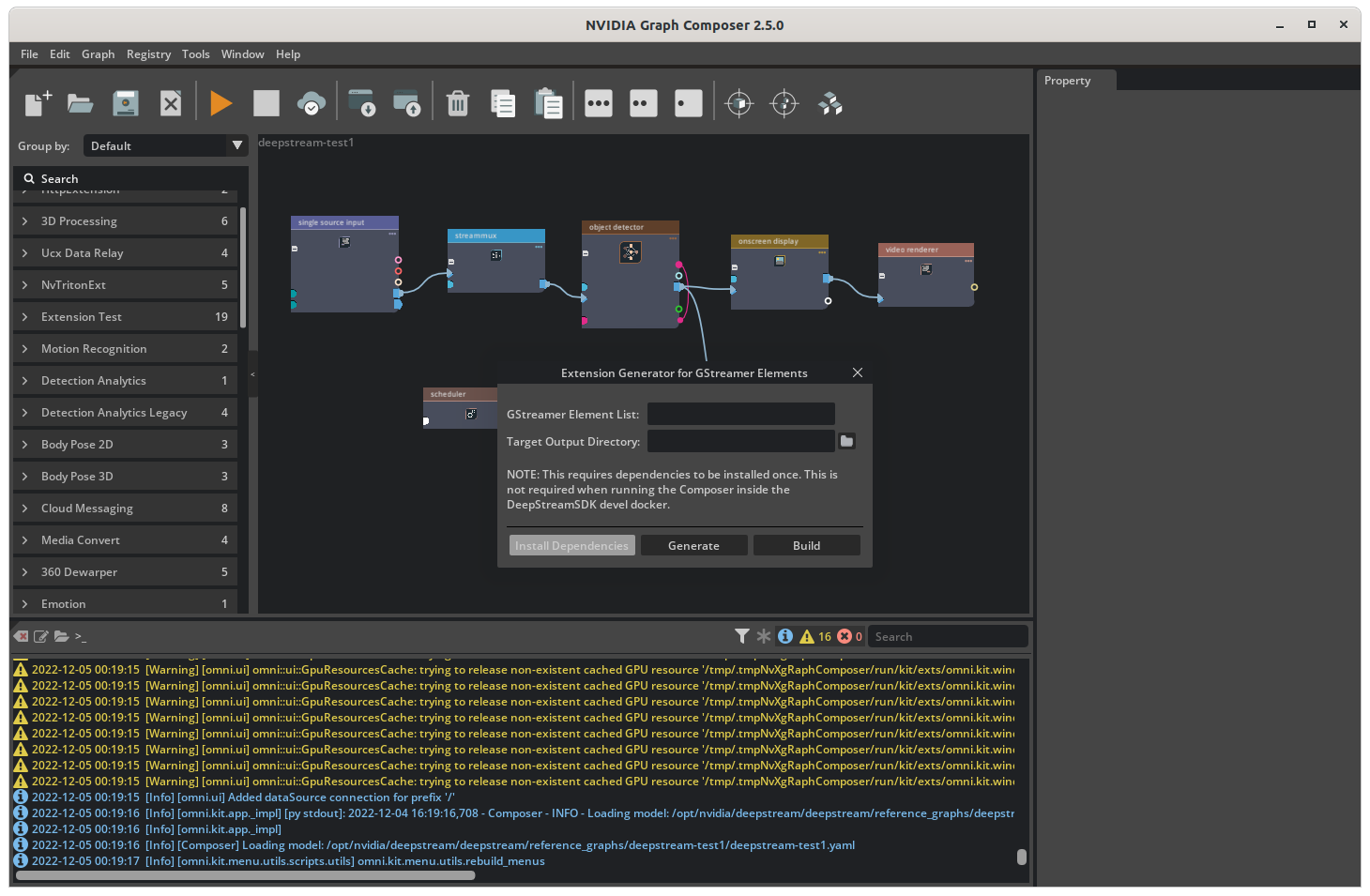Toggle the Info messages filter in console
The height and width of the screenshot is (896, 1370).
pos(785,636)
